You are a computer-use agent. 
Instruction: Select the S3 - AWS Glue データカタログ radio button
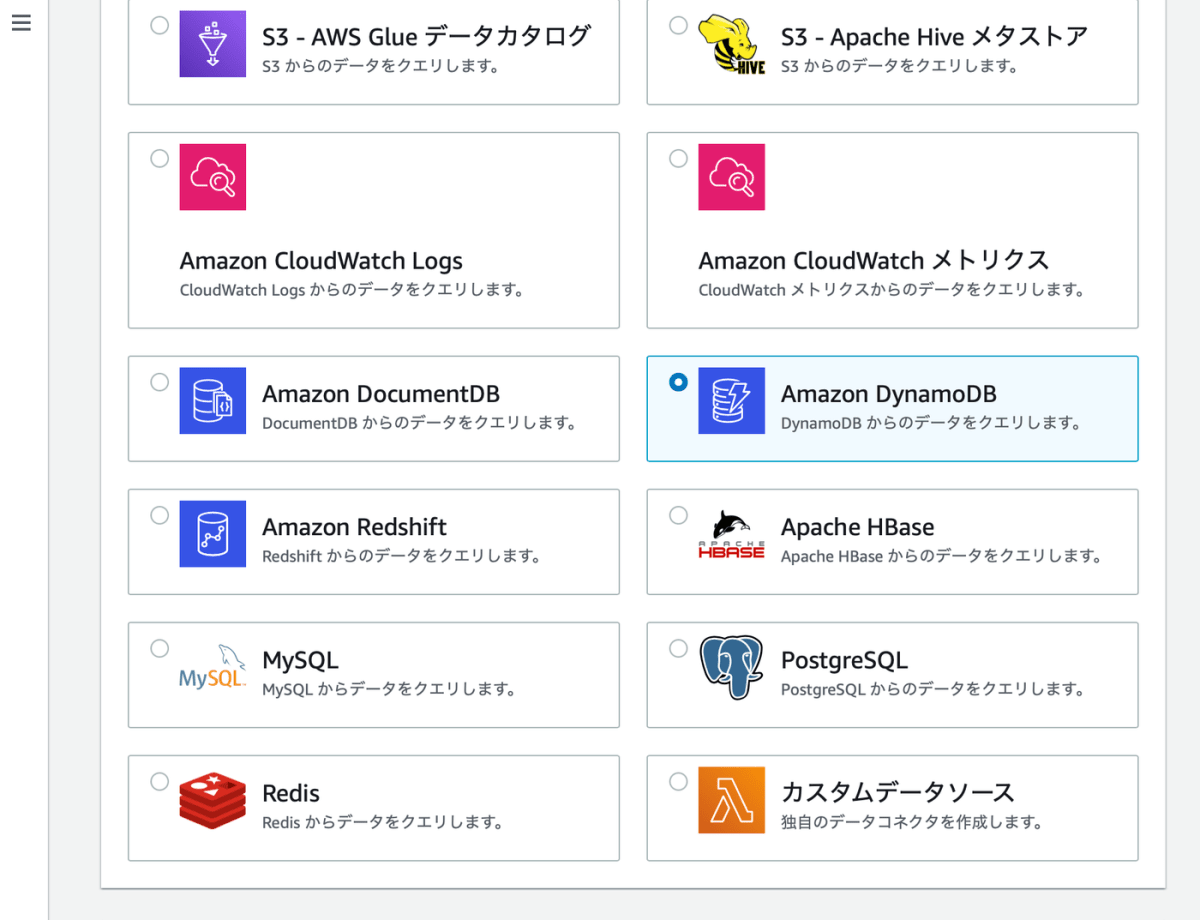(160, 26)
